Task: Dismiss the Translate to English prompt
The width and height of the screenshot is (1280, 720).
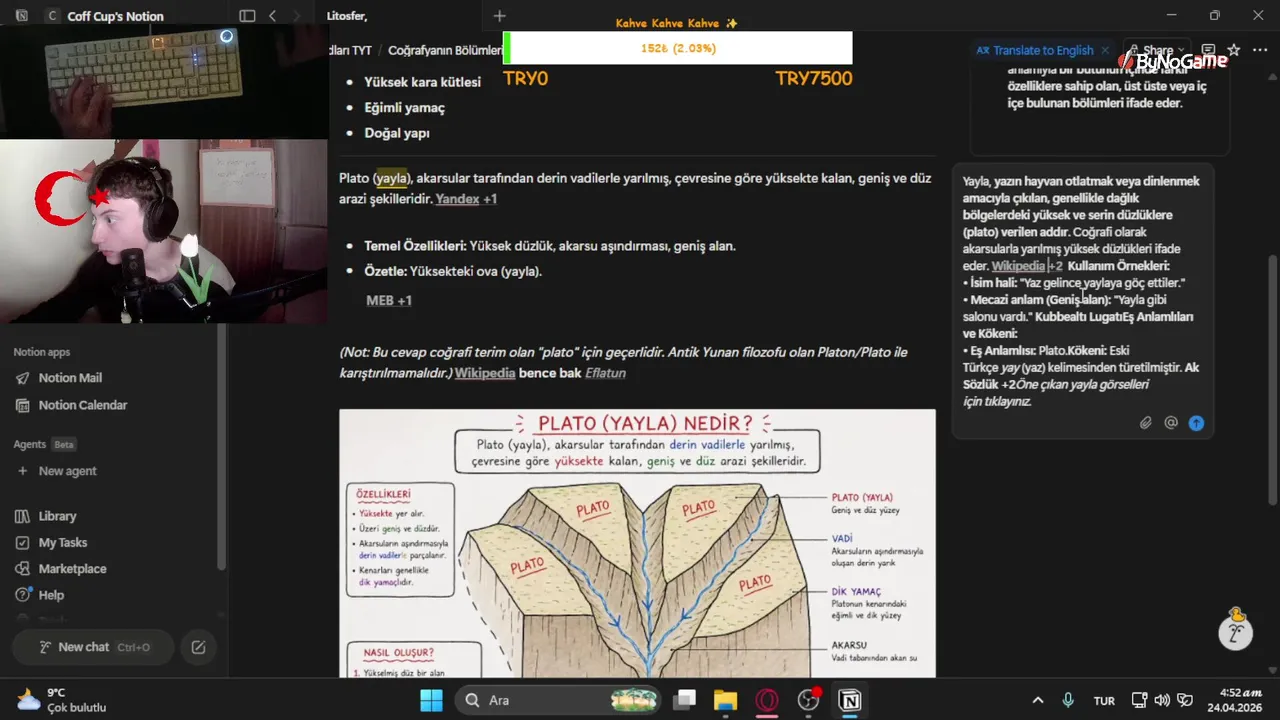Action: [1105, 50]
